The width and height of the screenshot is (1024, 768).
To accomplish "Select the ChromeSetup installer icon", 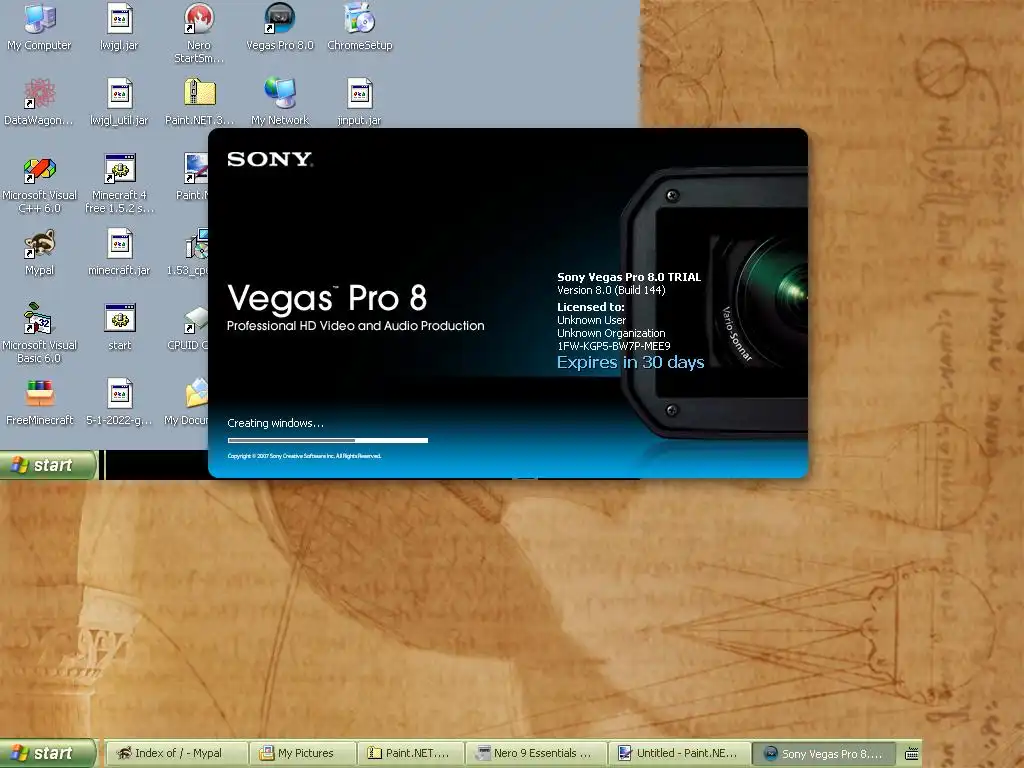I will coord(359,26).
